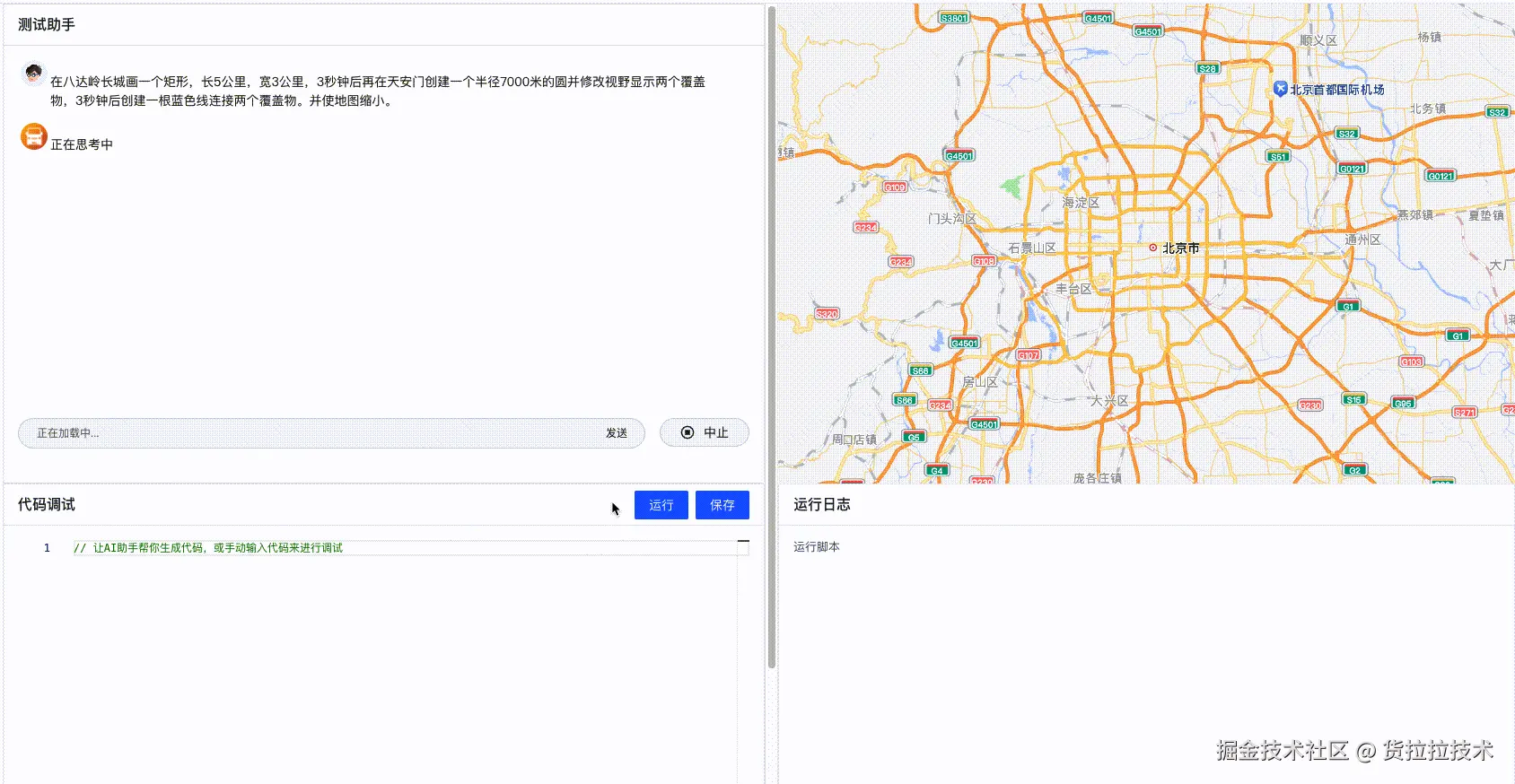Click the G4 highway shield on map

click(x=937, y=470)
